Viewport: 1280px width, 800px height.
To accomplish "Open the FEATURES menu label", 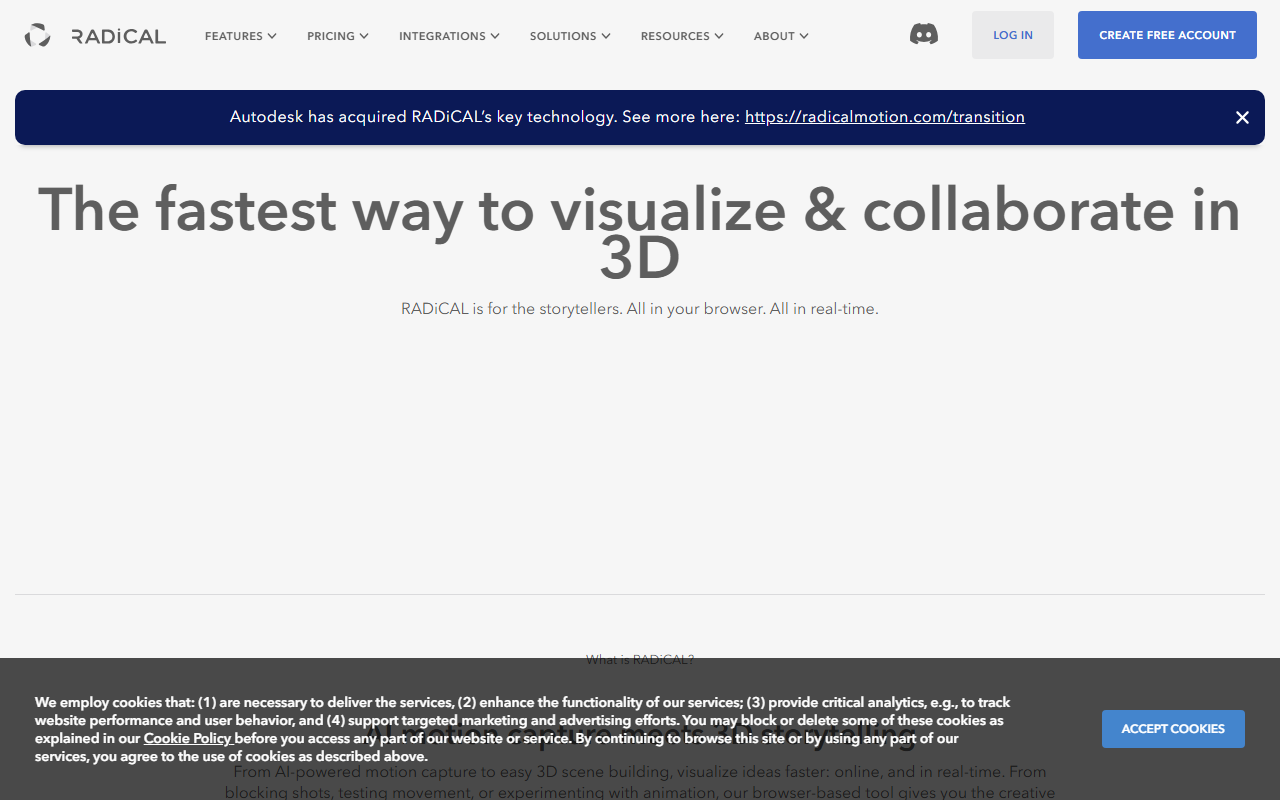I will 234,36.
